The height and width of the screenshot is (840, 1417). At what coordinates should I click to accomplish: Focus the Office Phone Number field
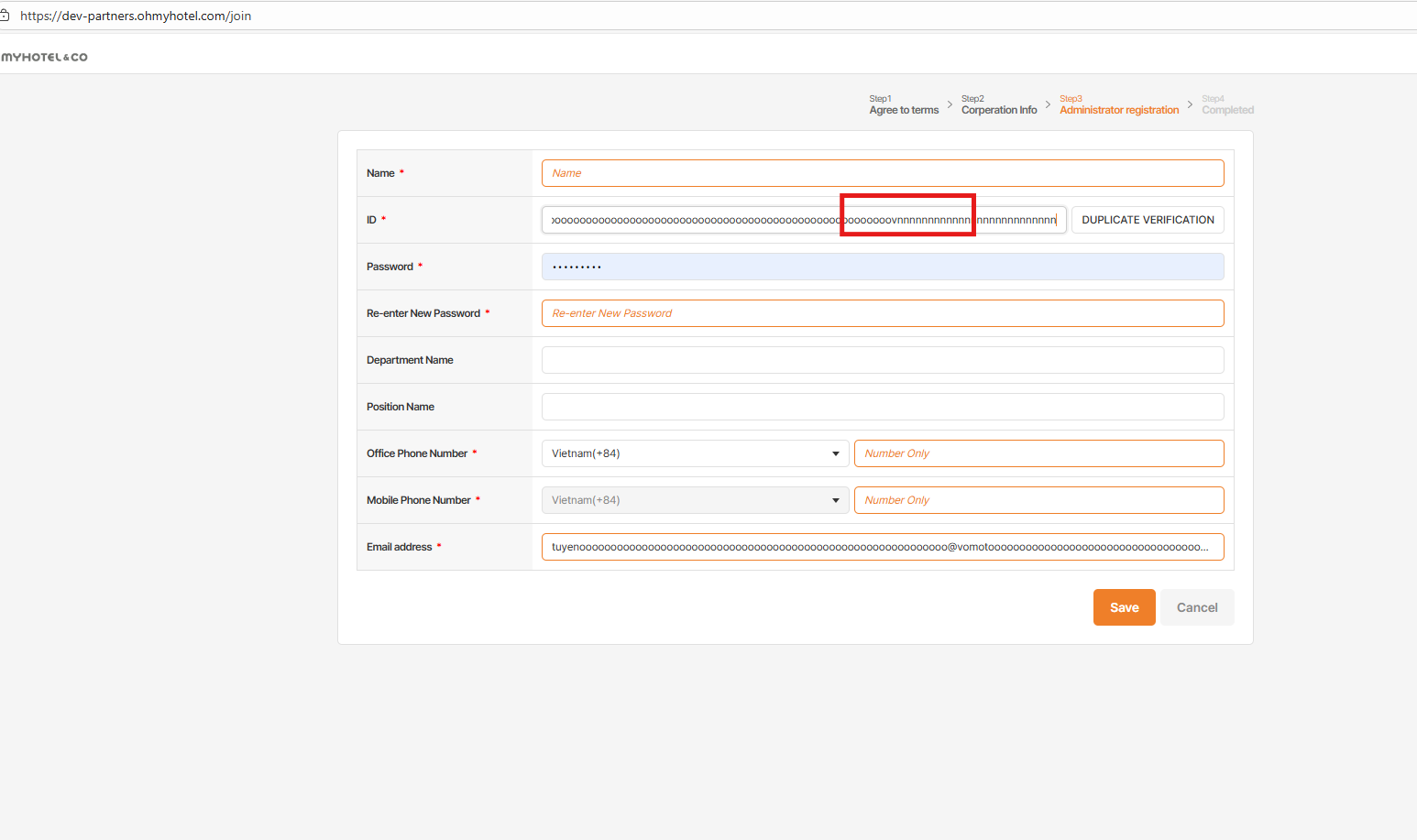coord(1038,453)
